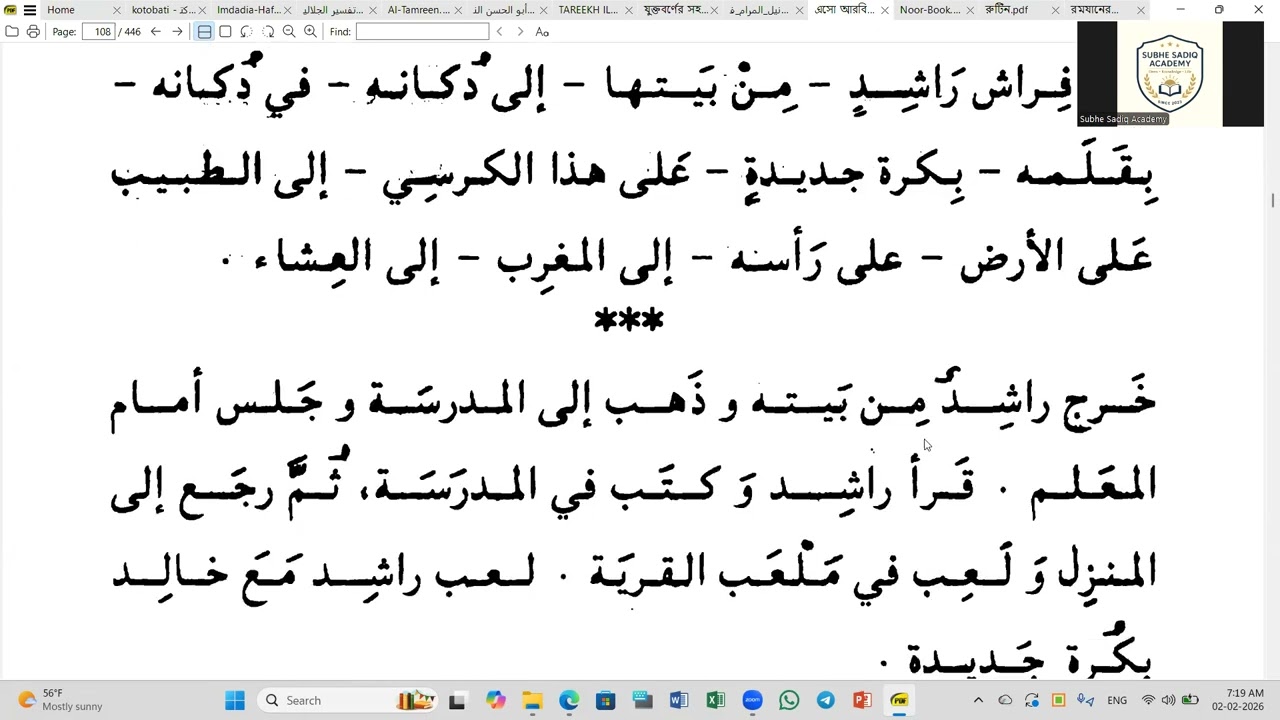
Task: Go to next page arrow
Action: (x=177, y=32)
